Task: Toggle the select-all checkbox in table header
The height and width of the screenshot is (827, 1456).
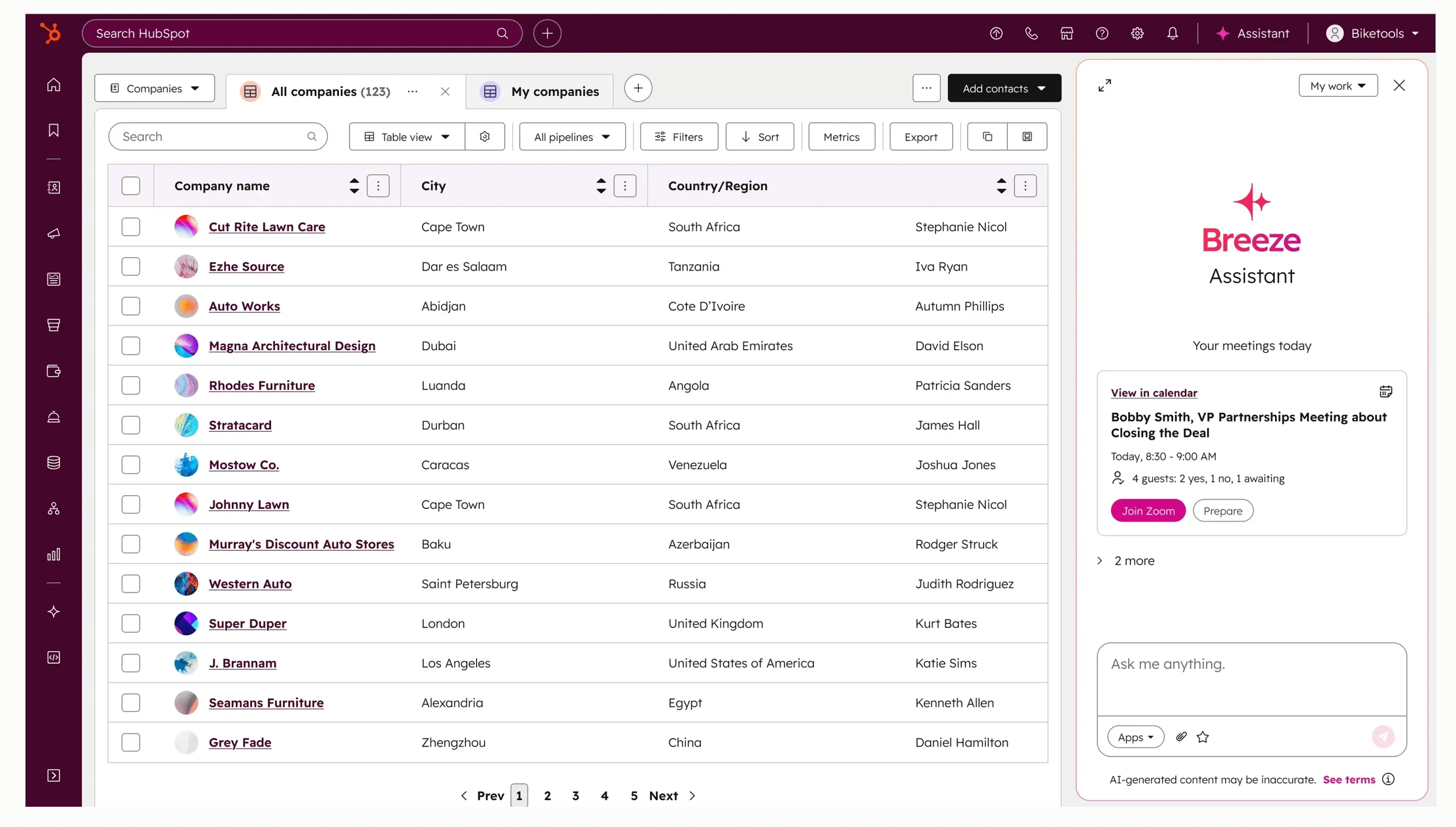Action: point(131,186)
